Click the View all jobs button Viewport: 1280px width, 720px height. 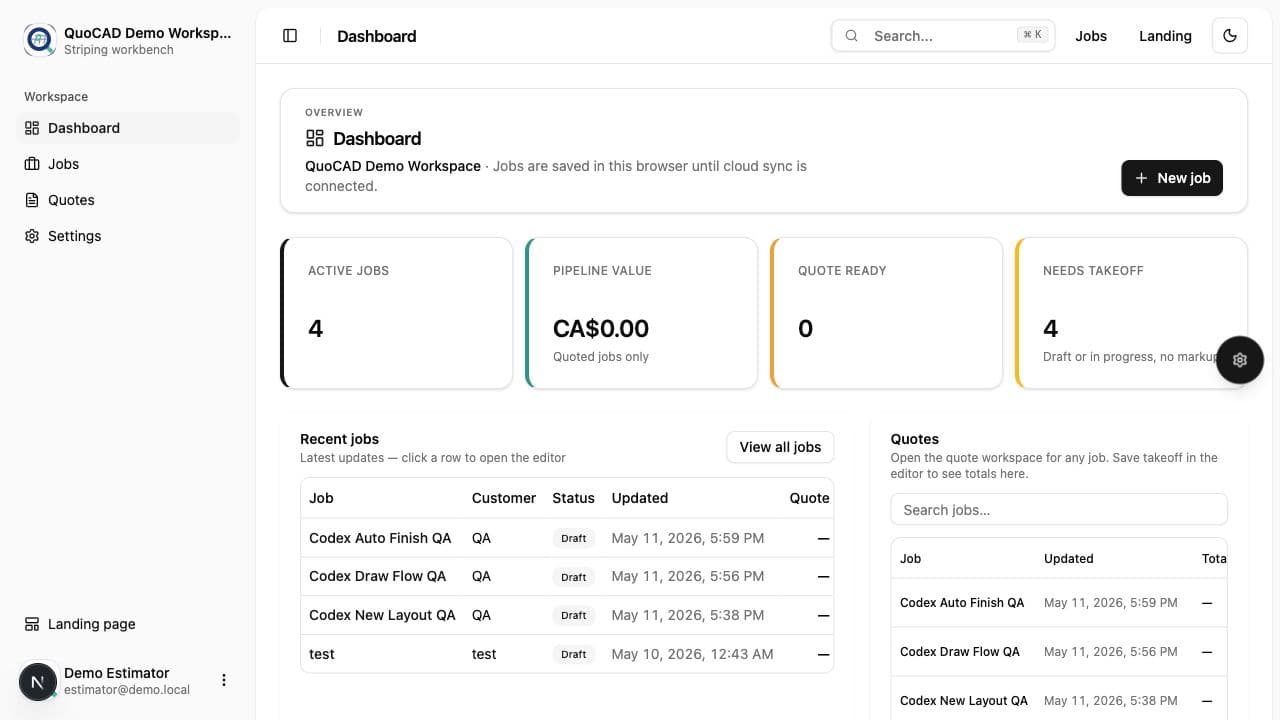tap(780, 447)
